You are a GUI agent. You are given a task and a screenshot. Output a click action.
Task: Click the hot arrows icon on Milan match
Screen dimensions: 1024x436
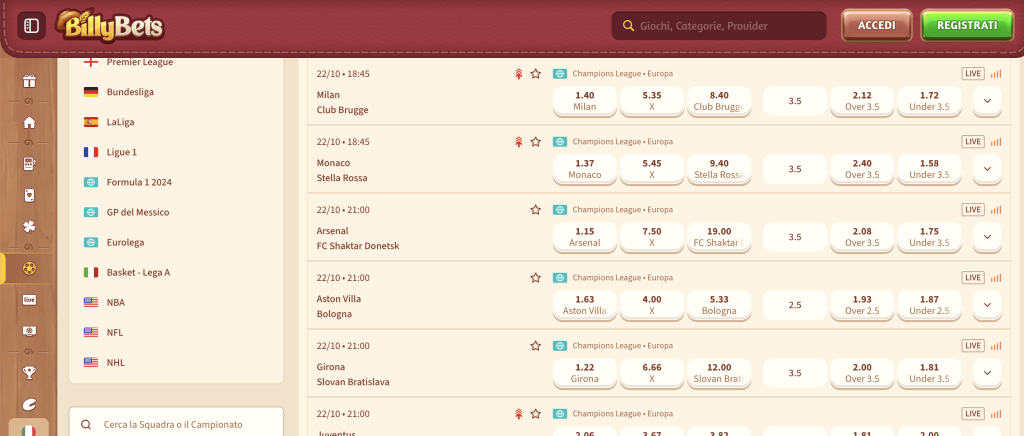pyautogui.click(x=519, y=74)
